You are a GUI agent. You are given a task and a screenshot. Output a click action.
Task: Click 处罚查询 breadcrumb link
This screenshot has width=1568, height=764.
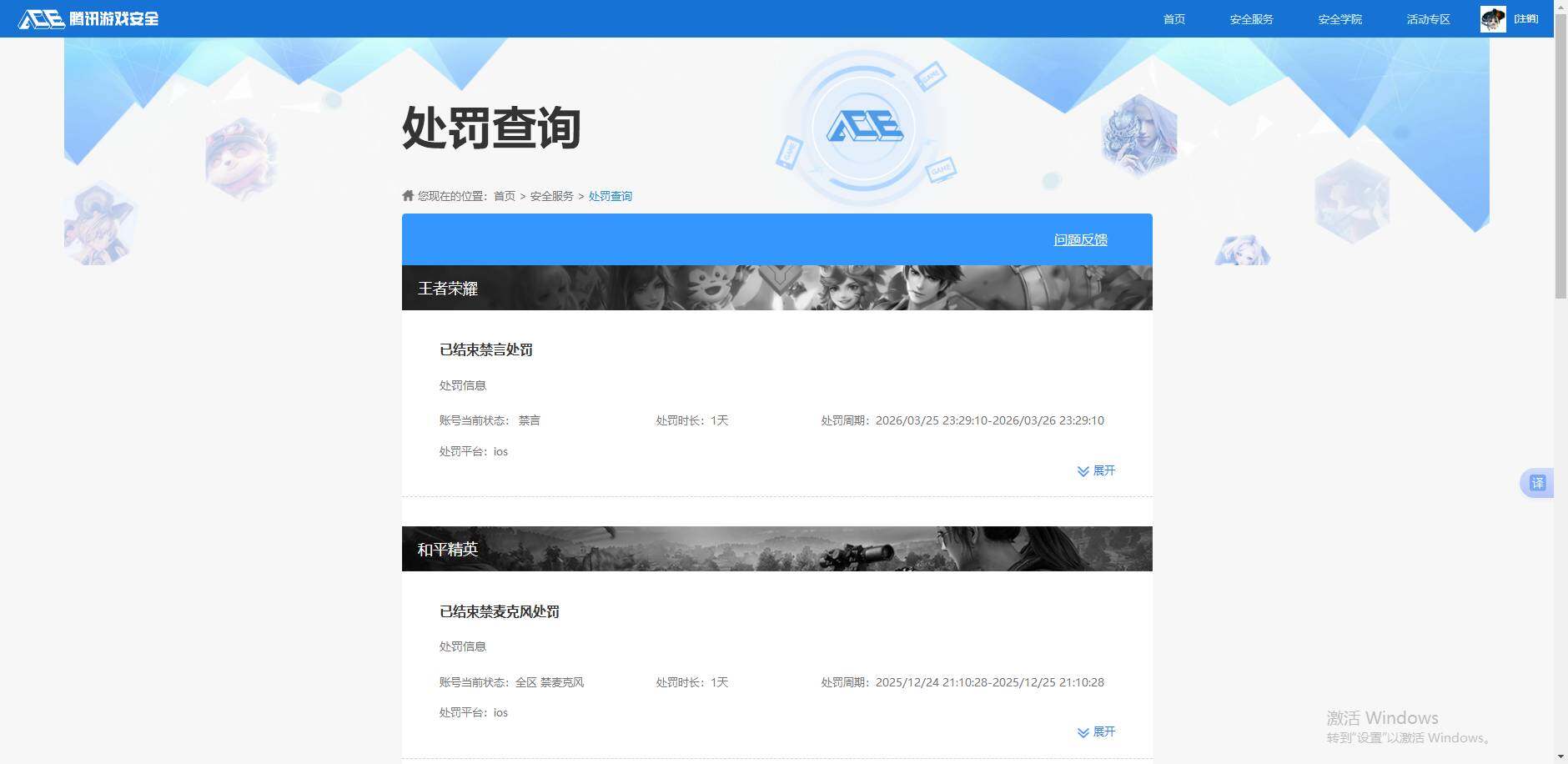coord(611,196)
